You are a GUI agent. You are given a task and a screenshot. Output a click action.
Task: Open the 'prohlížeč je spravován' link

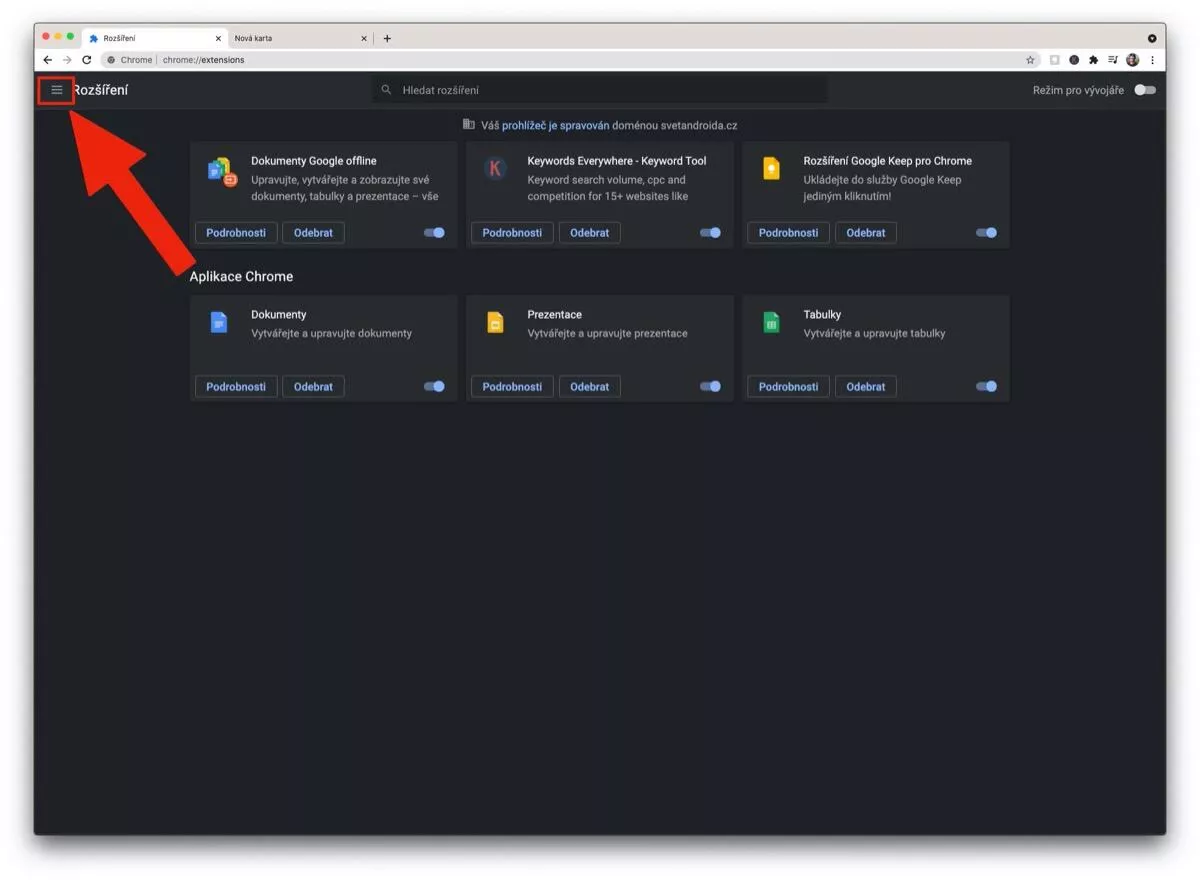(555, 125)
